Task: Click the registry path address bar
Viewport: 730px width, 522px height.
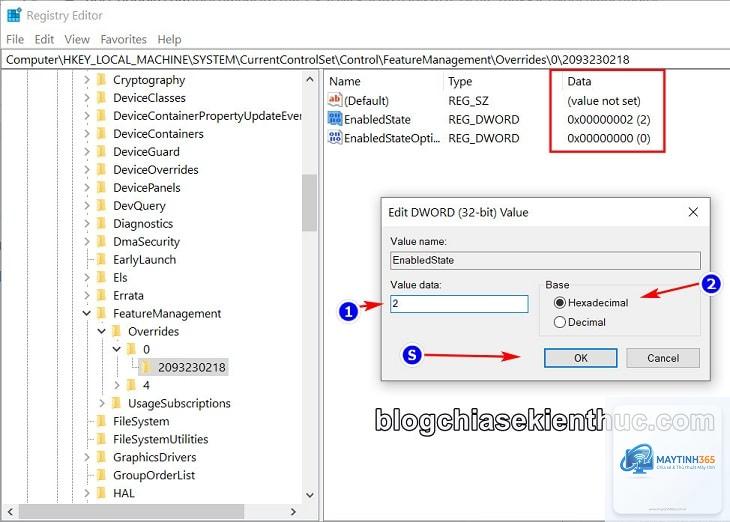Action: point(365,60)
